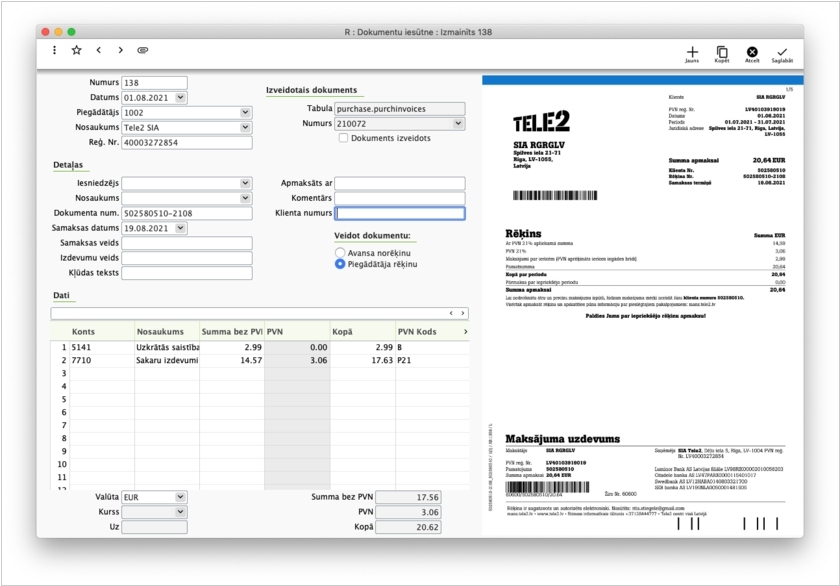Click the Kopēt copy icon
The height and width of the screenshot is (586, 840).
tap(722, 52)
